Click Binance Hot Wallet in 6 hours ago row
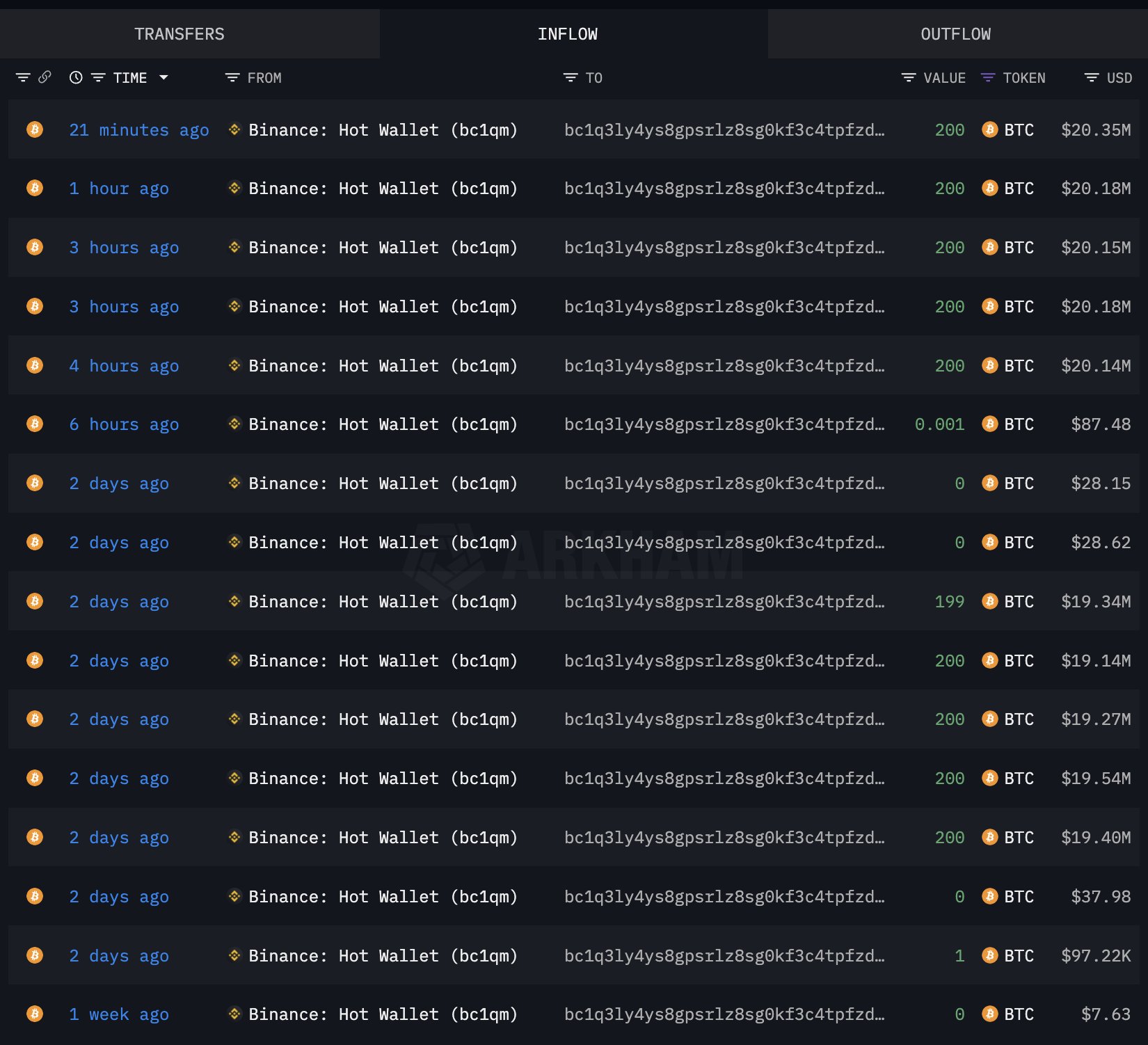The image size is (1148, 1045). [383, 424]
